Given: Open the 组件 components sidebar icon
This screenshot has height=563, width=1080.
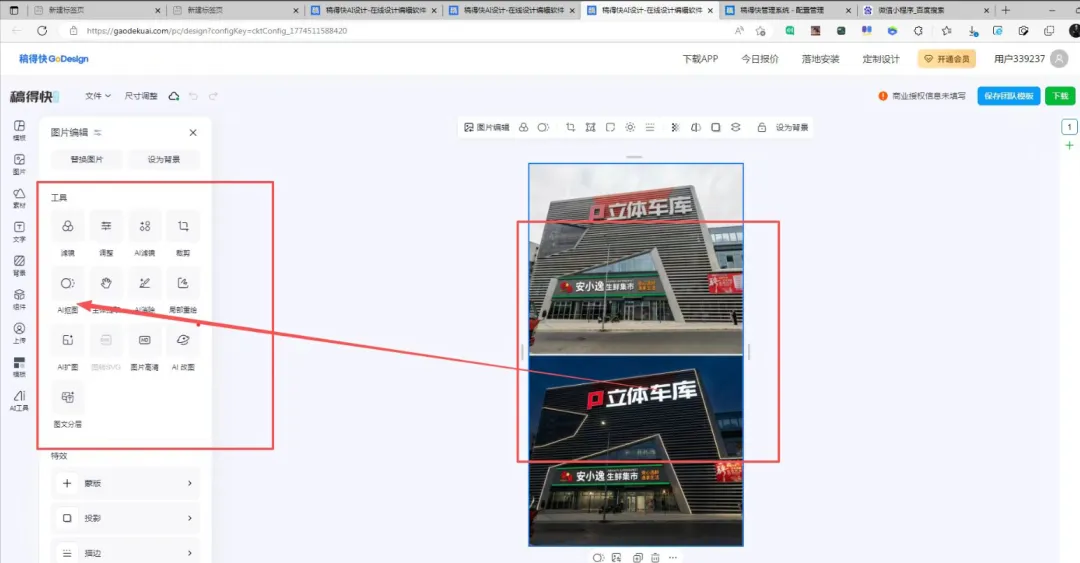Looking at the screenshot, I should 19,299.
